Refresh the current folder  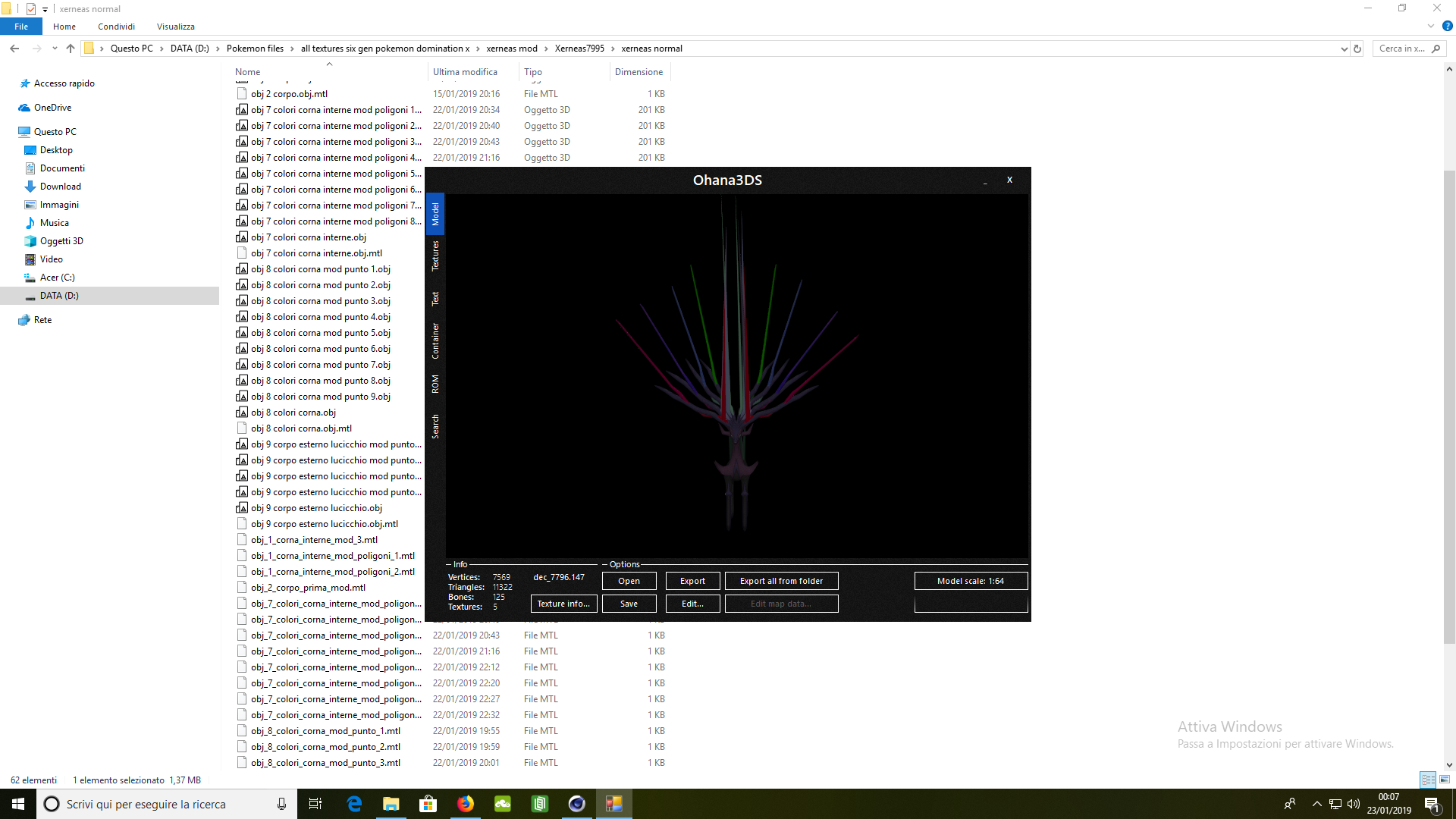(1357, 49)
